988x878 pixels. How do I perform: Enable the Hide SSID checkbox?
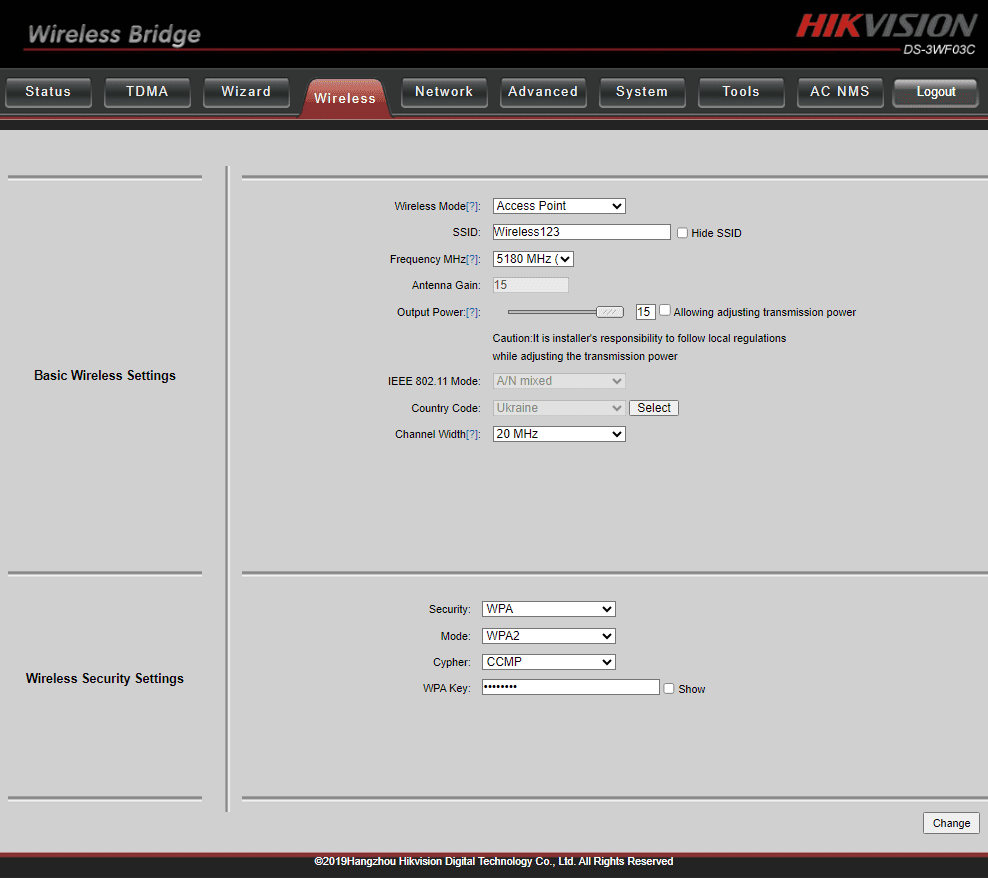[682, 233]
